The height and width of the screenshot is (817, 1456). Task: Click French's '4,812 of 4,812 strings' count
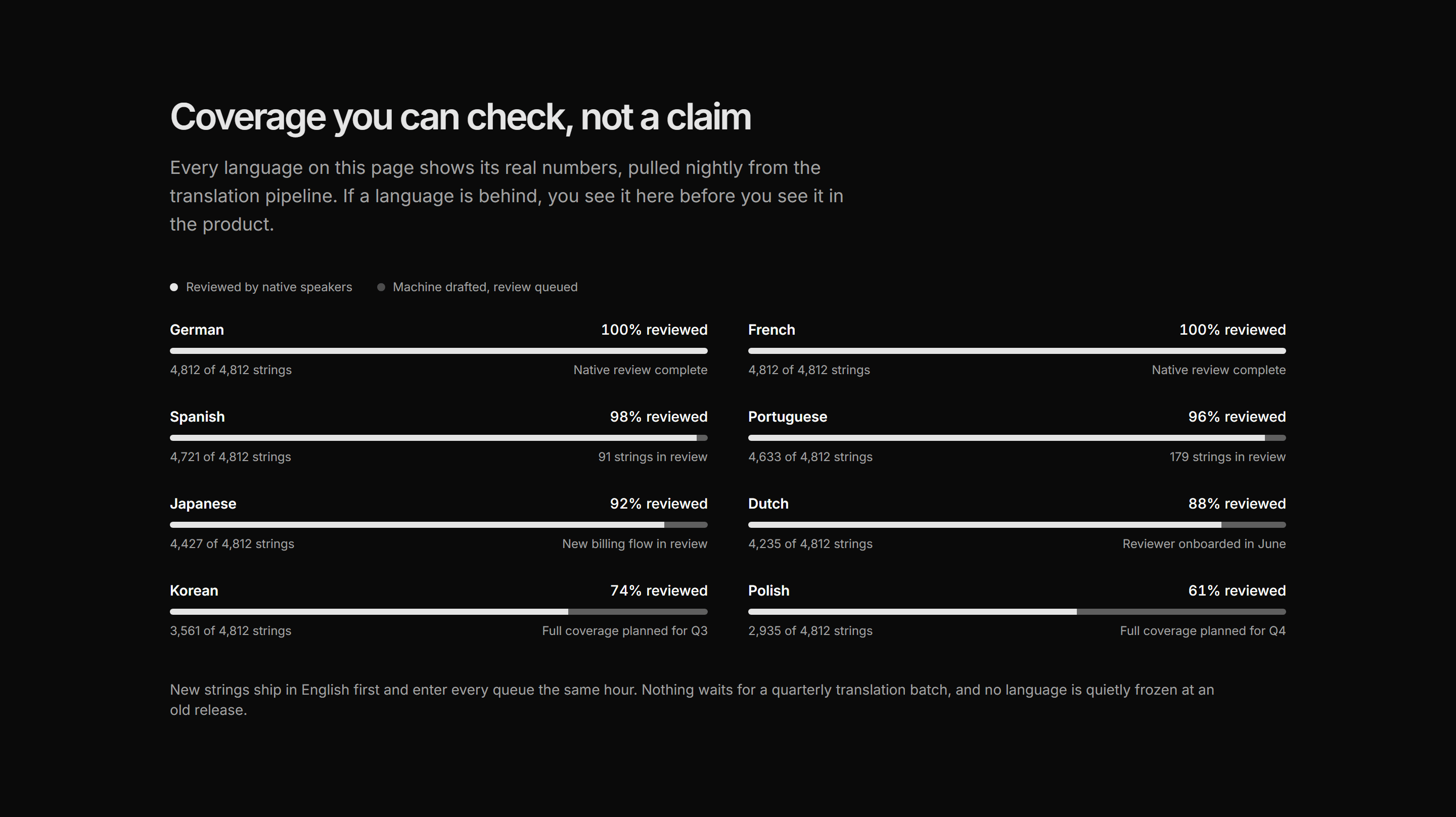(809, 370)
